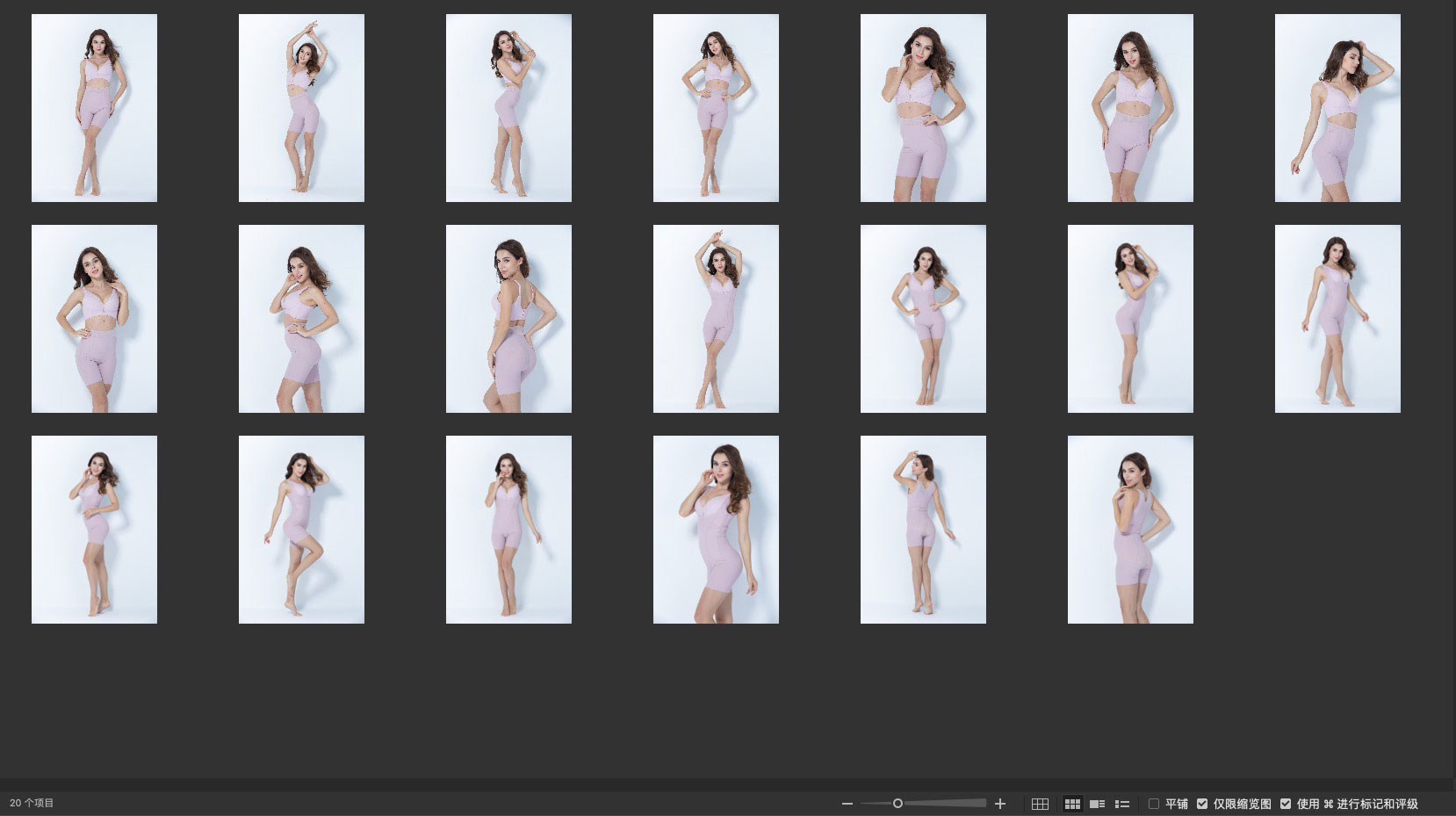The image size is (1456, 816).
Task: Select the fourth thumbnail in the top row
Action: [716, 108]
